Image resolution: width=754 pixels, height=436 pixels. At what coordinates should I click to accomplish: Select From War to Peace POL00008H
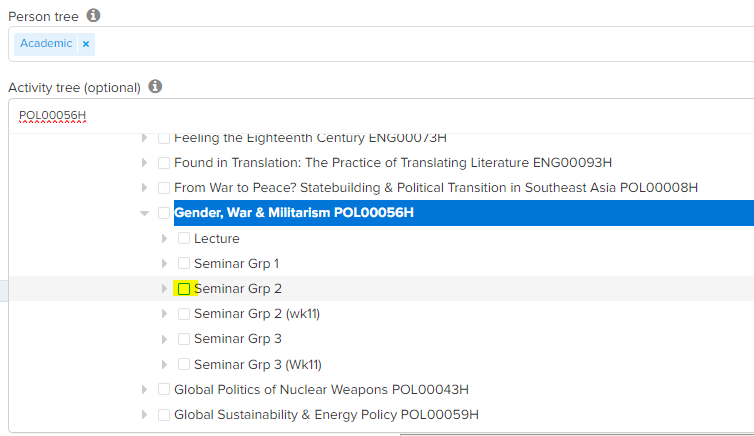click(x=435, y=187)
